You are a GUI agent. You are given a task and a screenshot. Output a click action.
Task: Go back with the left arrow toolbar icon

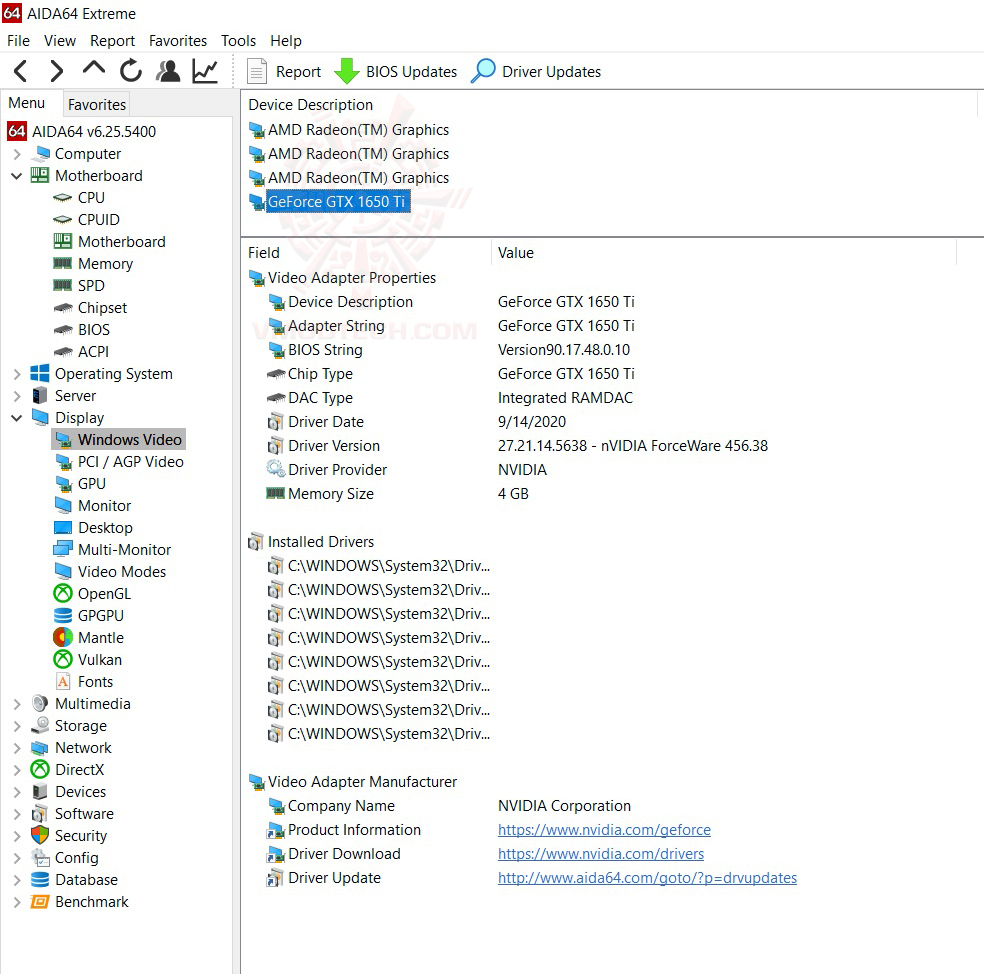click(20, 71)
